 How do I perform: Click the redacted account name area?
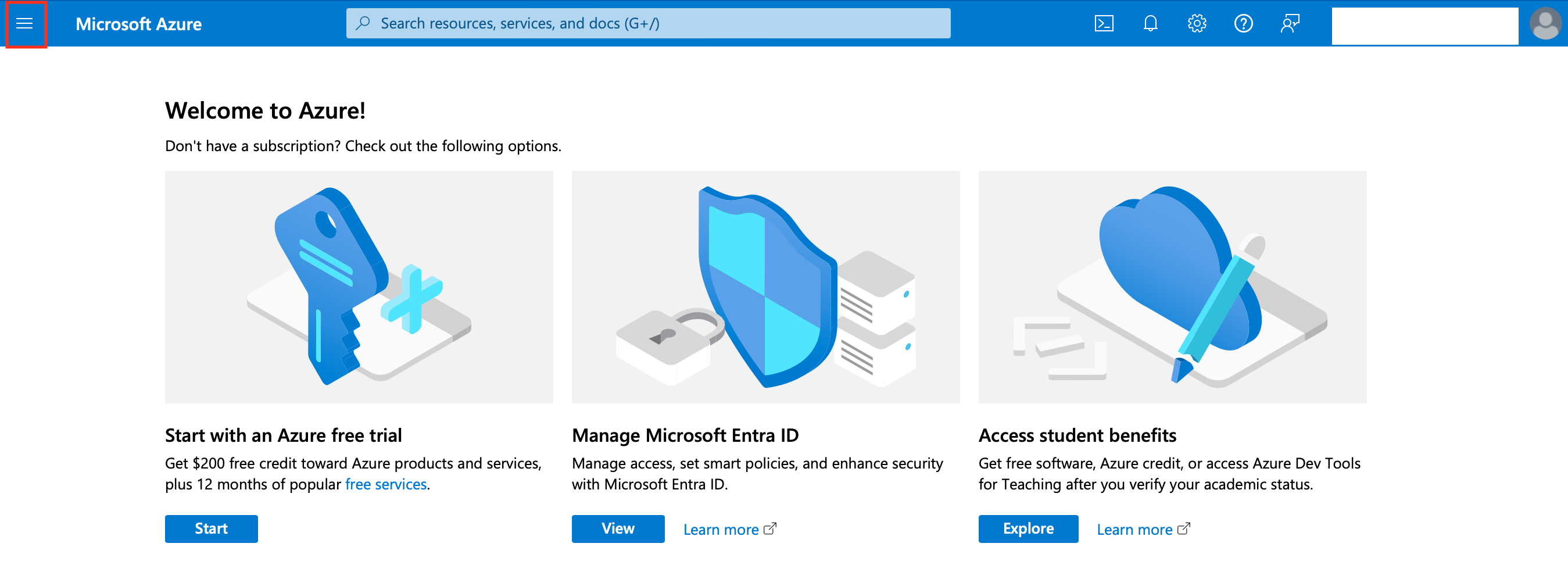tap(1424, 26)
